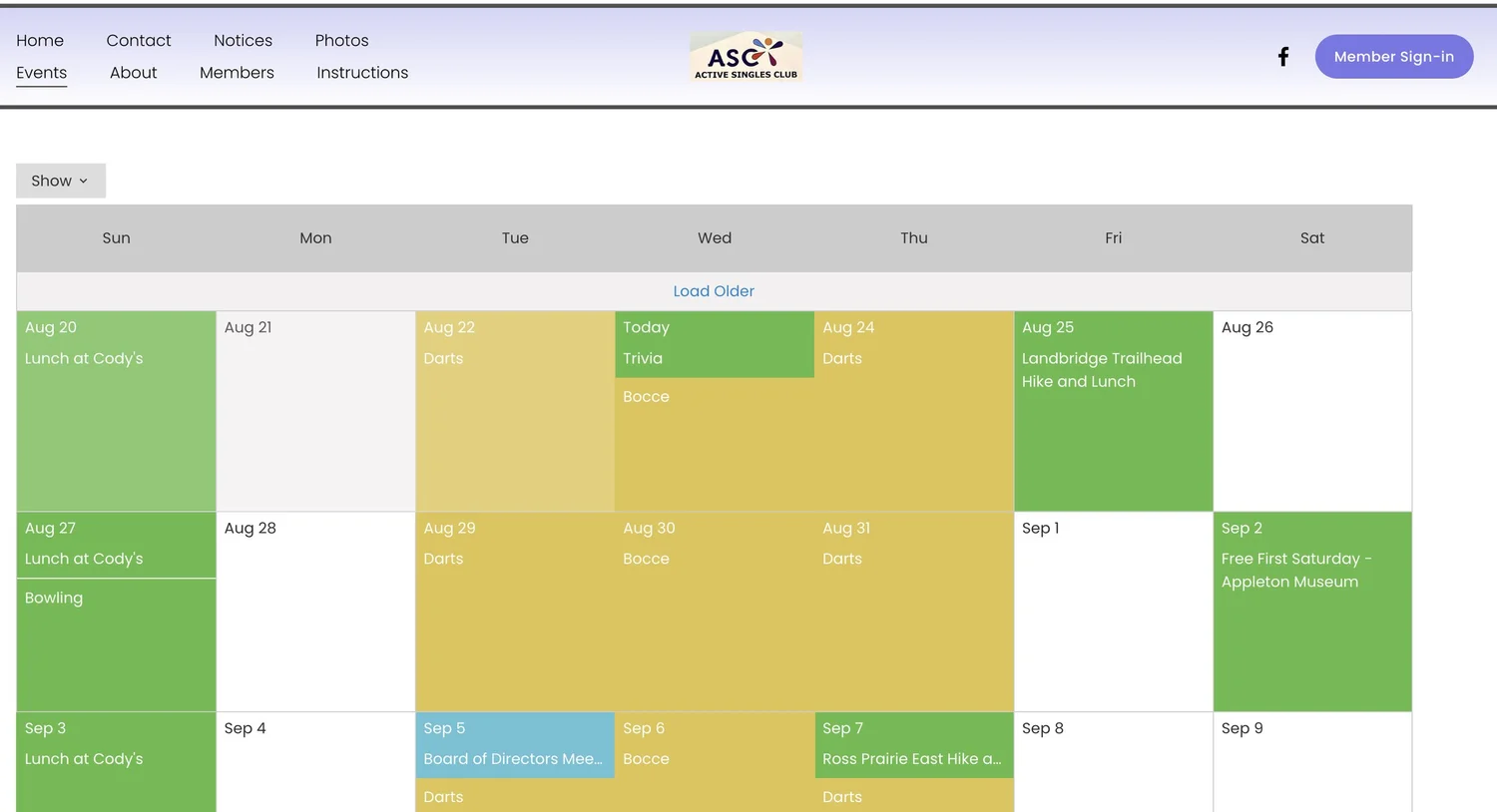Open Lunch at Cody's on Aug 20
The width and height of the screenshot is (1497, 812).
[x=84, y=358]
